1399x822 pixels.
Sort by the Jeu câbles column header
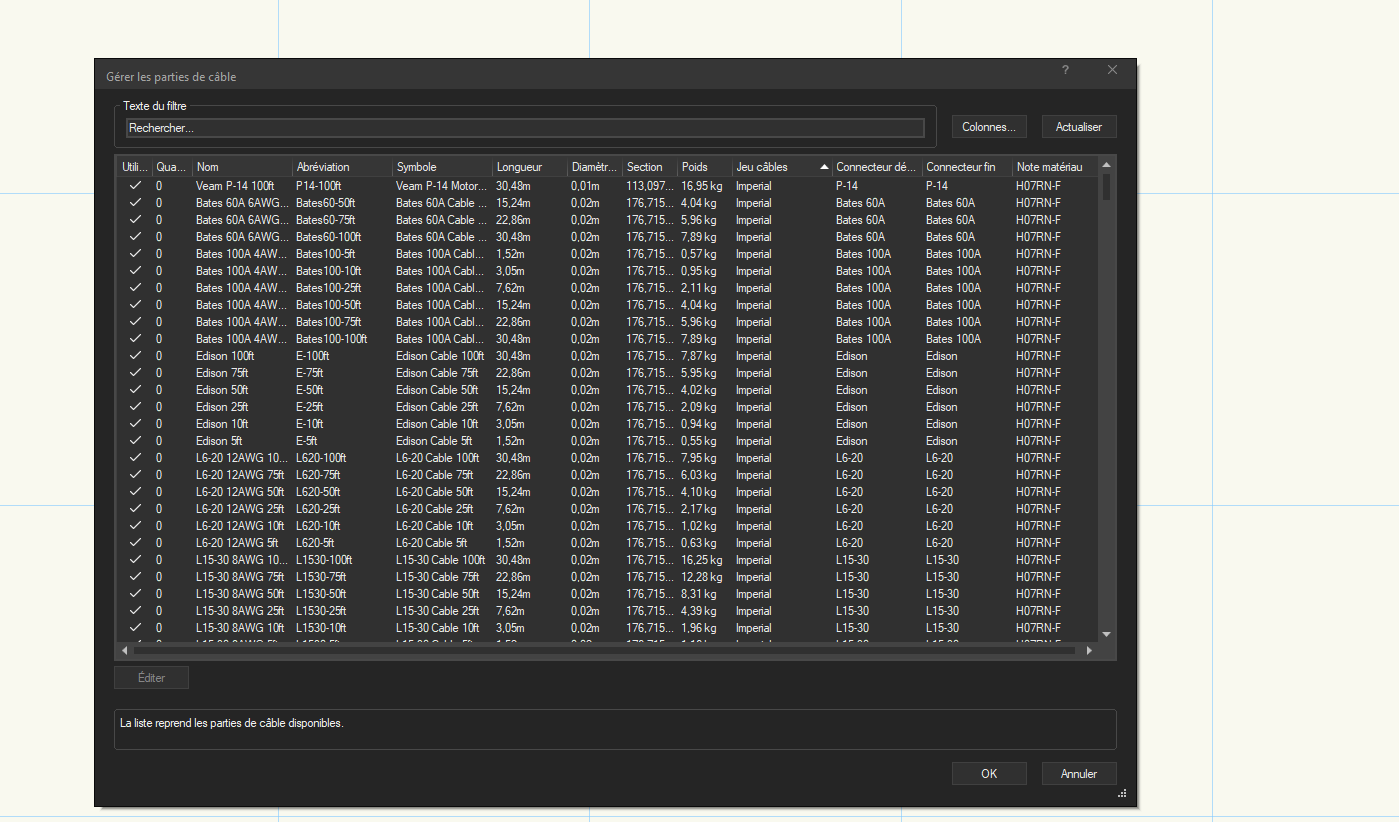coord(775,167)
